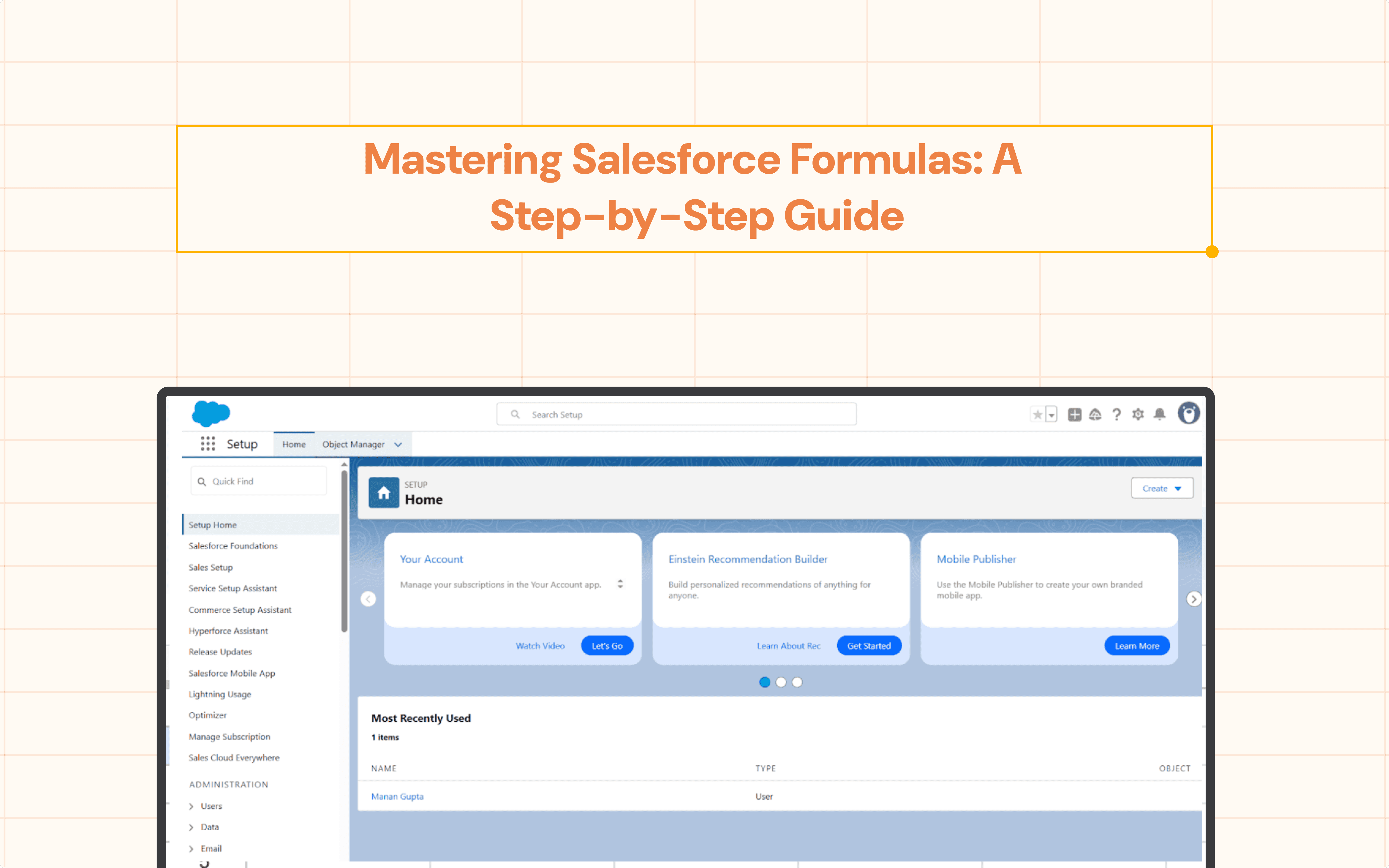The image size is (1389, 868).
Task: Open the Create dropdown button
Action: pos(1162,489)
